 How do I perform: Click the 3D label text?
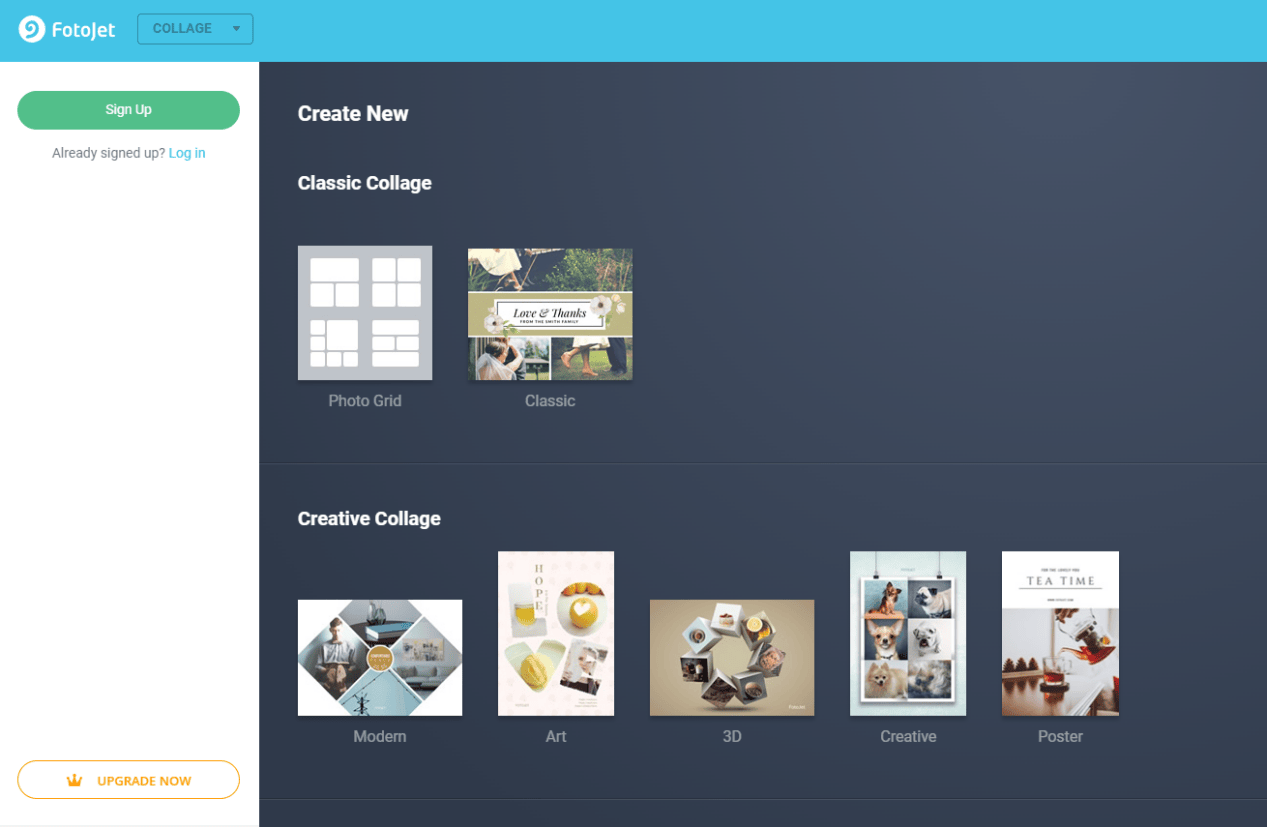click(732, 737)
